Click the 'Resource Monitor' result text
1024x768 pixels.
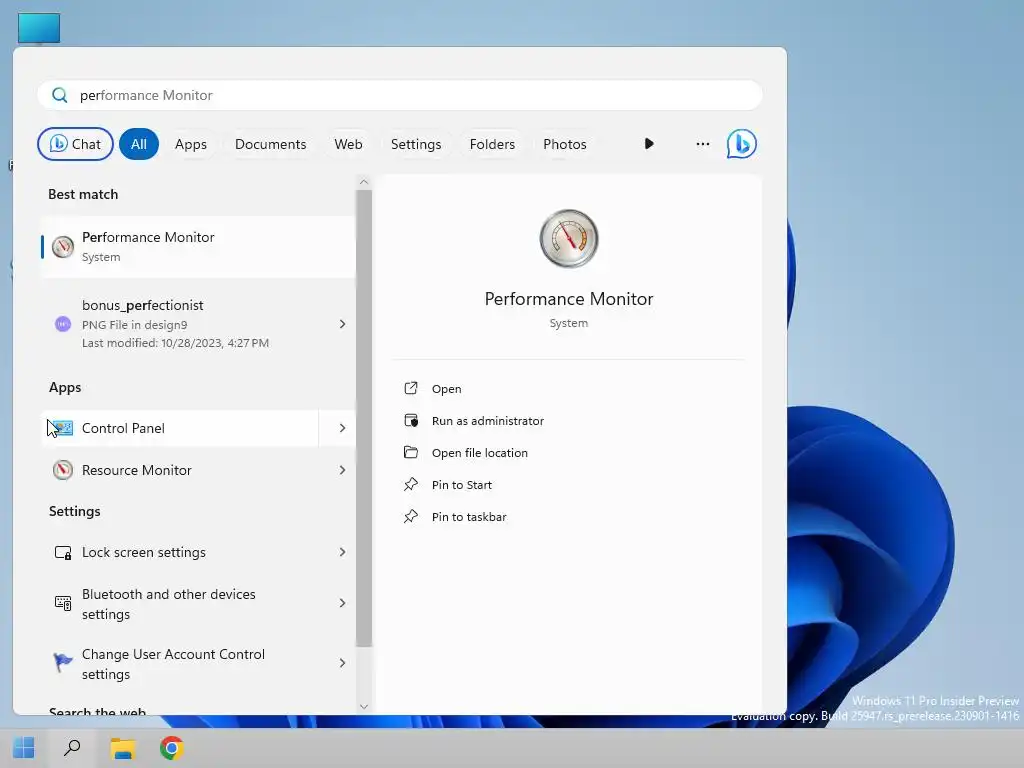tap(136, 470)
